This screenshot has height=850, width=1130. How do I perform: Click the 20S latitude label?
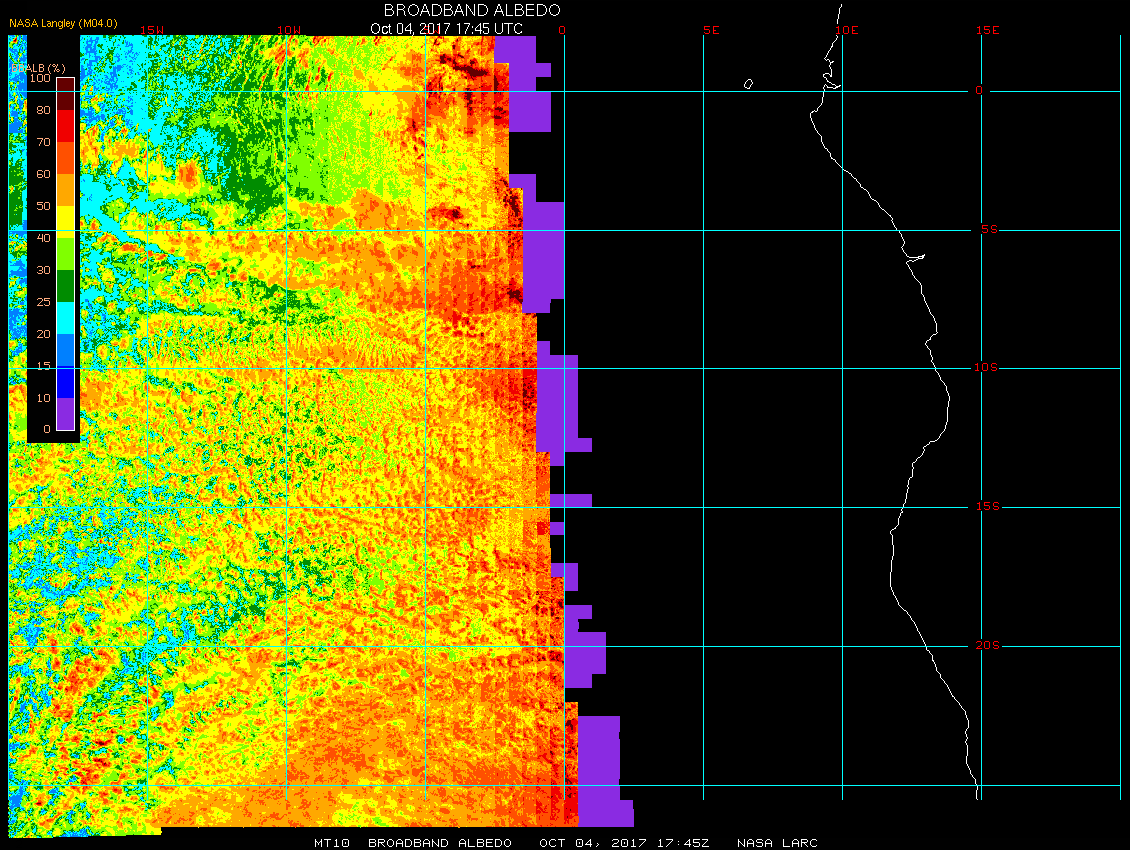click(987, 645)
